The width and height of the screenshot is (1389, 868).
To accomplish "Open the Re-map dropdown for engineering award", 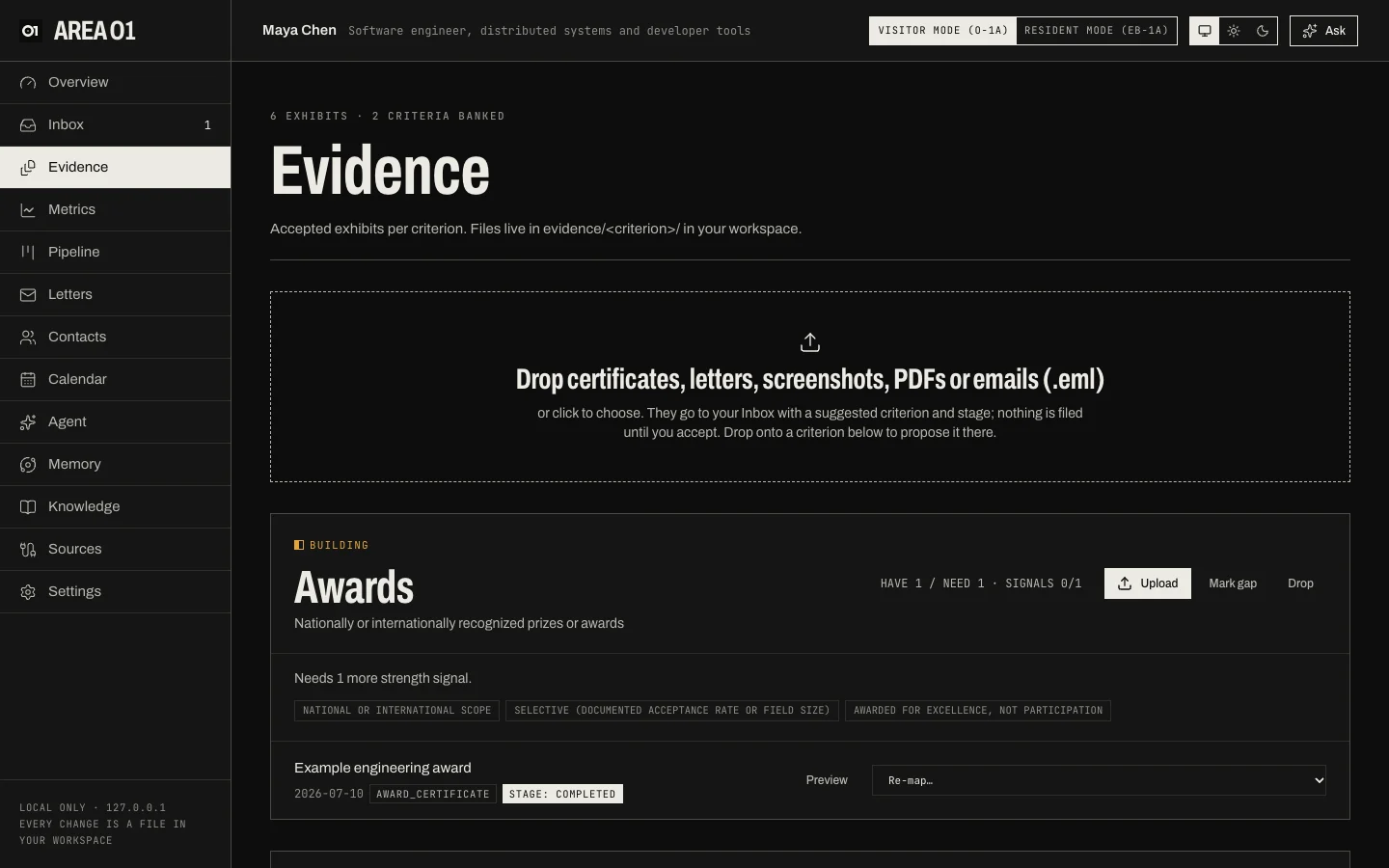I will pos(1099,780).
